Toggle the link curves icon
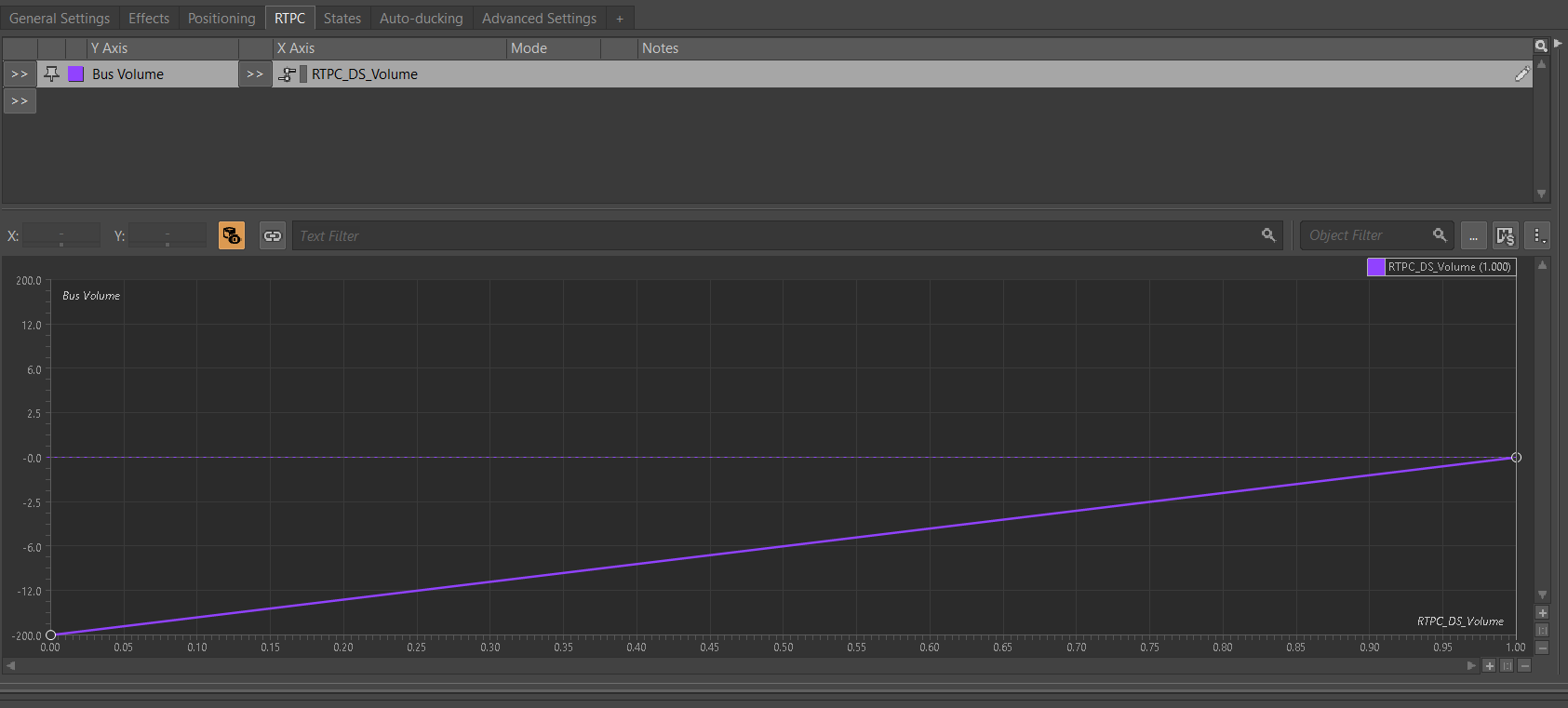Screen dimensions: 1568x708 pyautogui.click(x=273, y=235)
